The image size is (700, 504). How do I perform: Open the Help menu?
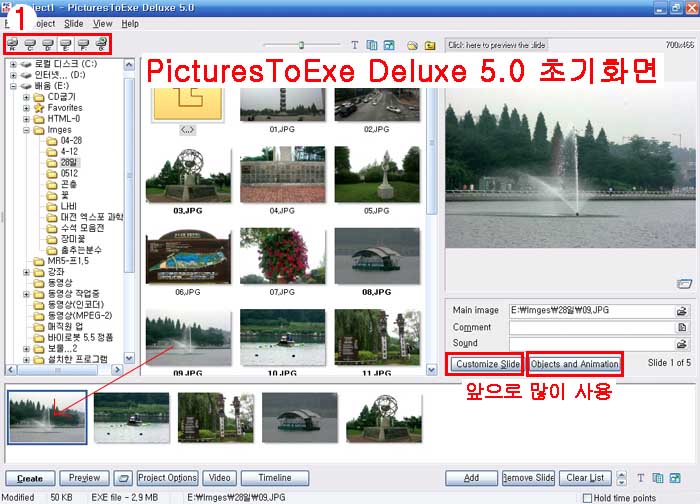130,24
